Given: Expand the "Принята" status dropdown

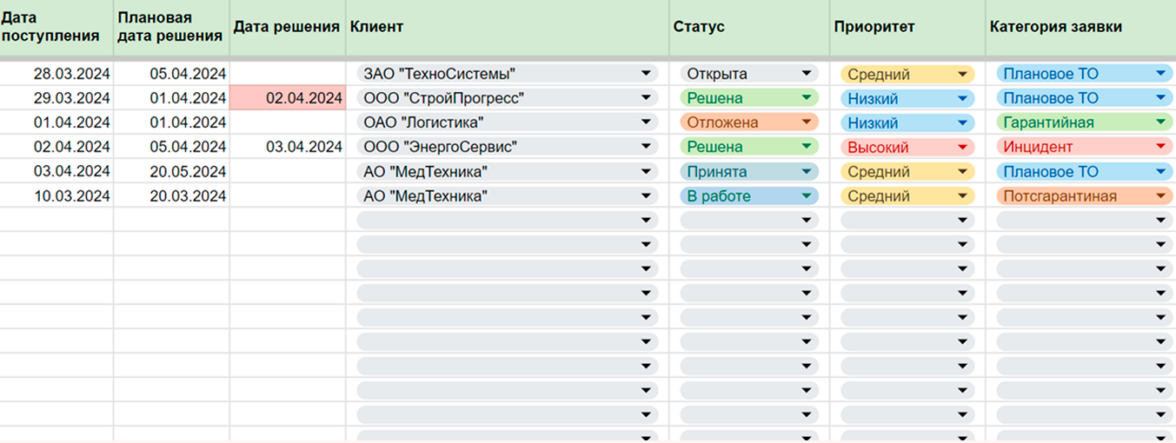Looking at the screenshot, I should tap(748, 172).
